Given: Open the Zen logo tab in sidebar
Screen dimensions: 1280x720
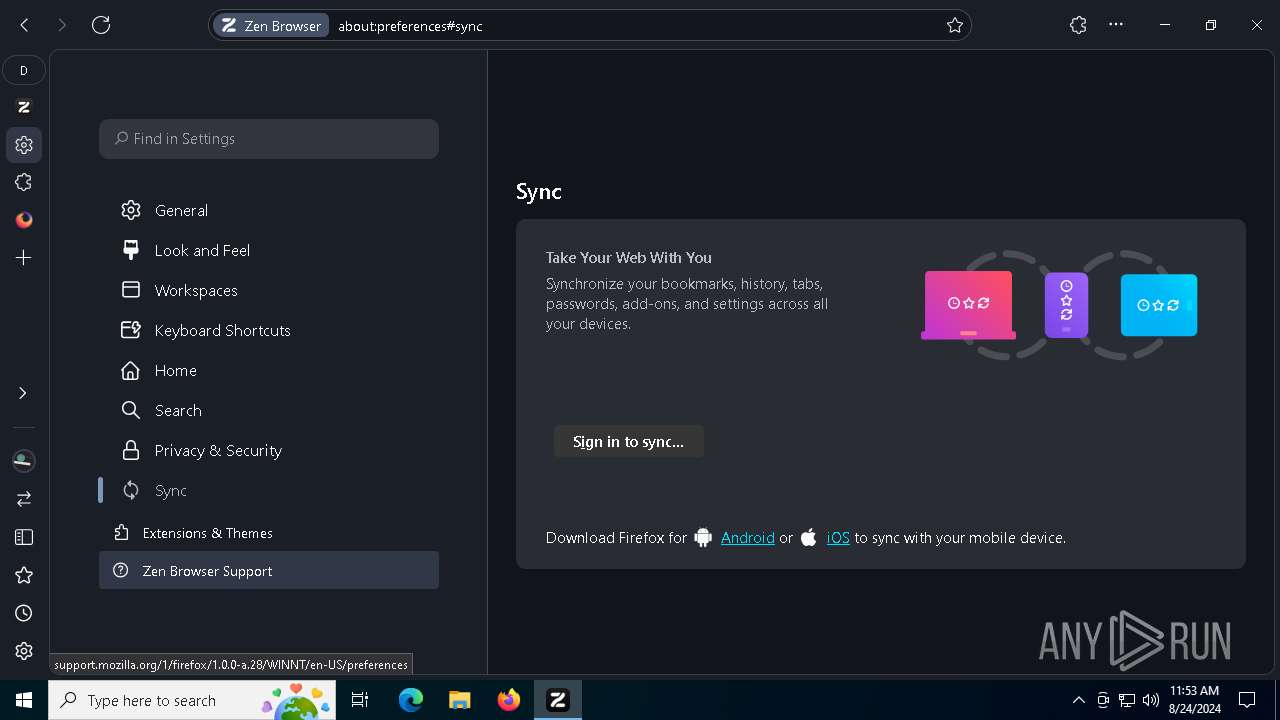Looking at the screenshot, I should [x=24, y=107].
